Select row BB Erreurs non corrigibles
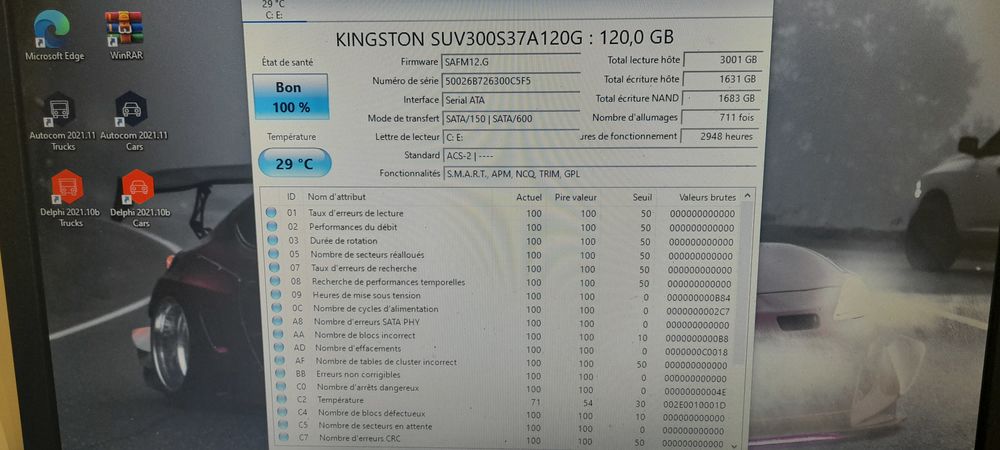Image resolution: width=1000 pixels, height=450 pixels. pyautogui.click(x=501, y=376)
